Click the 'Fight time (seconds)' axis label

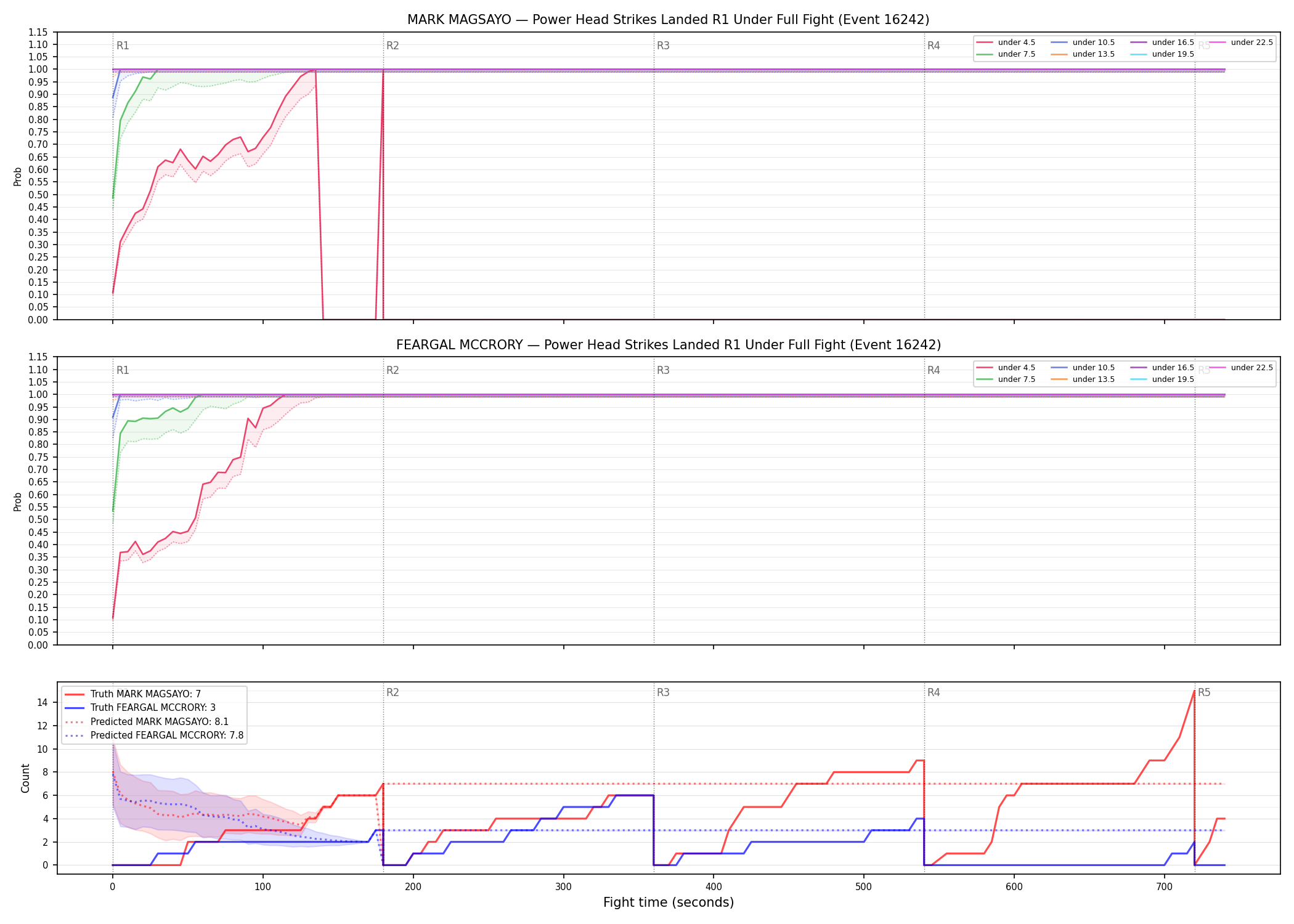669,902
